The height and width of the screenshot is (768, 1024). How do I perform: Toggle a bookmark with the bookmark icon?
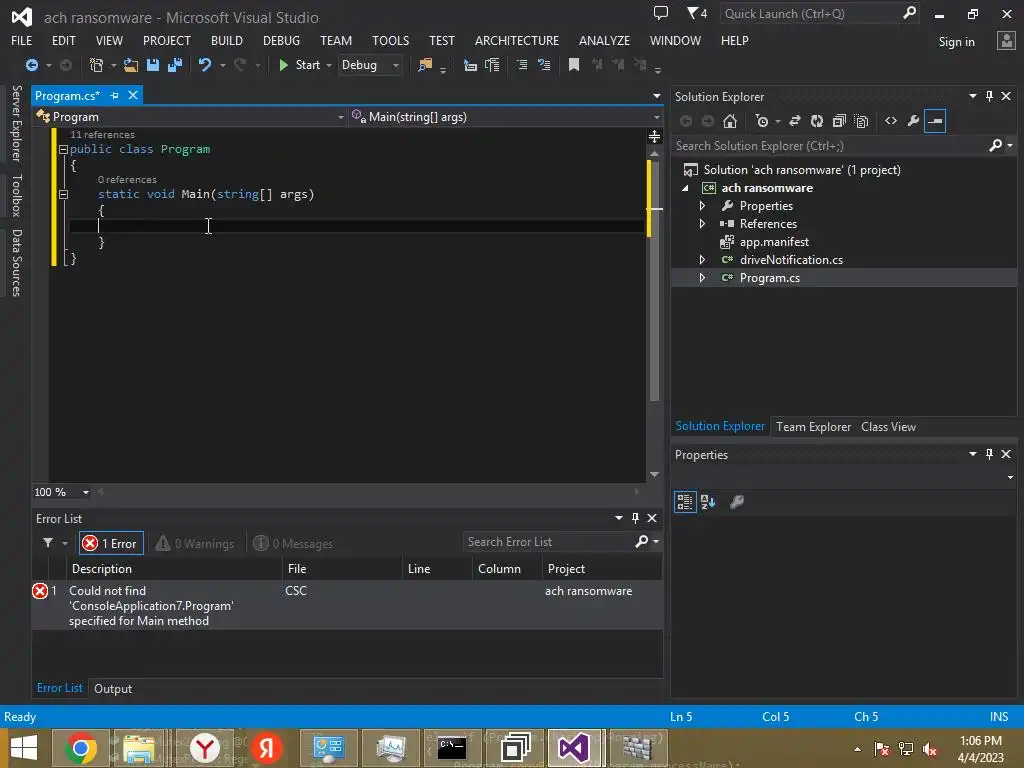[574, 65]
